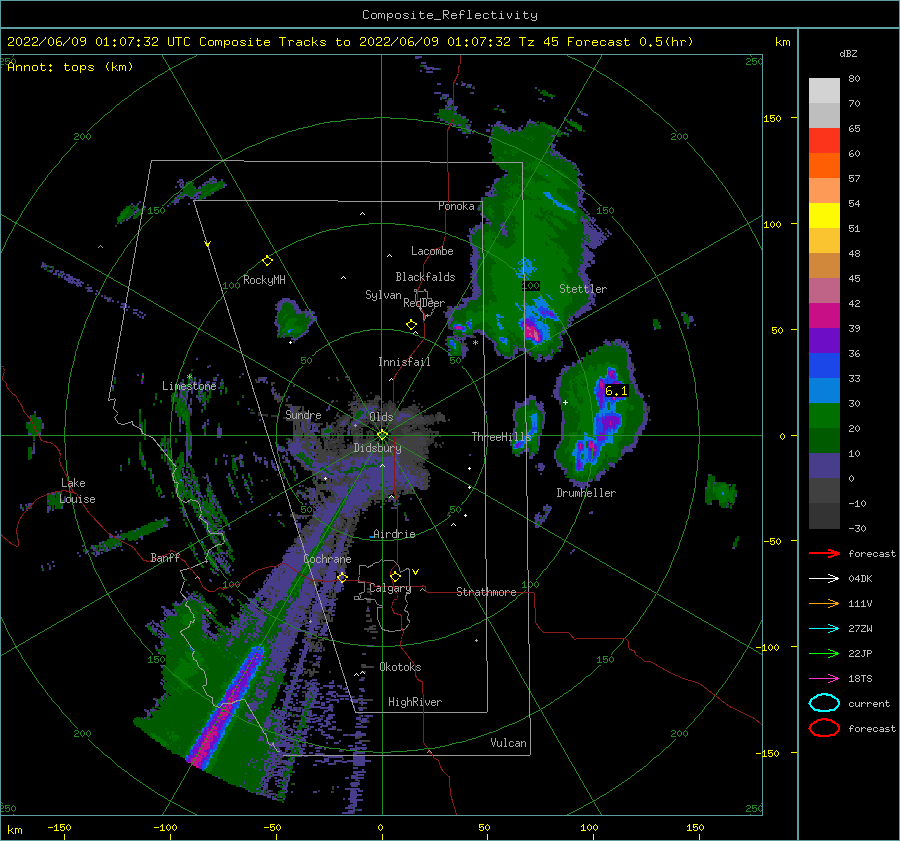Click the HighRiver town label
This screenshot has height=841, width=900.
tap(415, 702)
